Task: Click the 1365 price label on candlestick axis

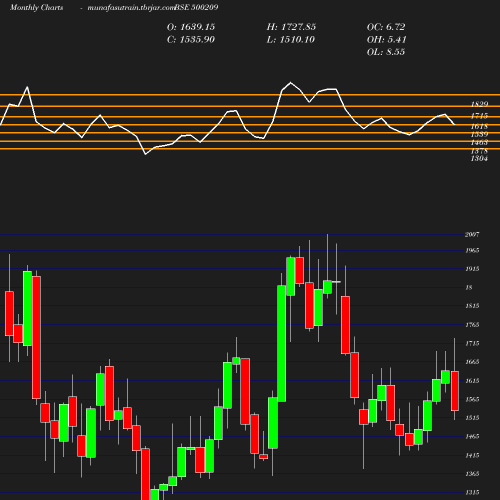Action: pos(472,474)
